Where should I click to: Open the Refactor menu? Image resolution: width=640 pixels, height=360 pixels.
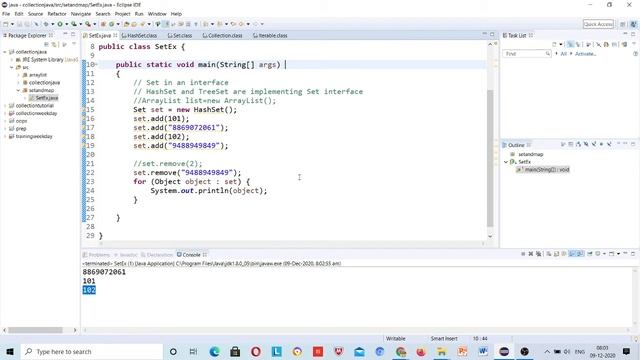[x=57, y=14]
